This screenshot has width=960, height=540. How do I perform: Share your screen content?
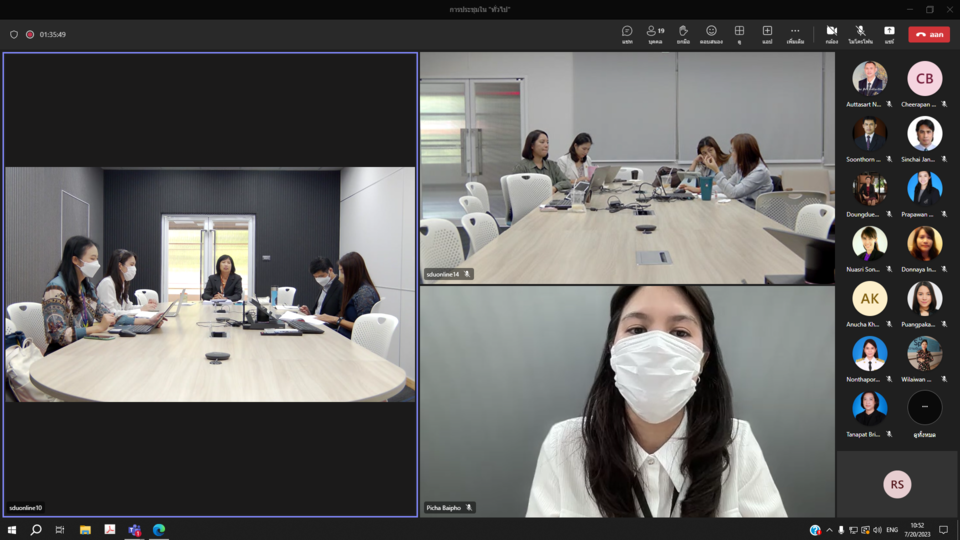(x=889, y=34)
